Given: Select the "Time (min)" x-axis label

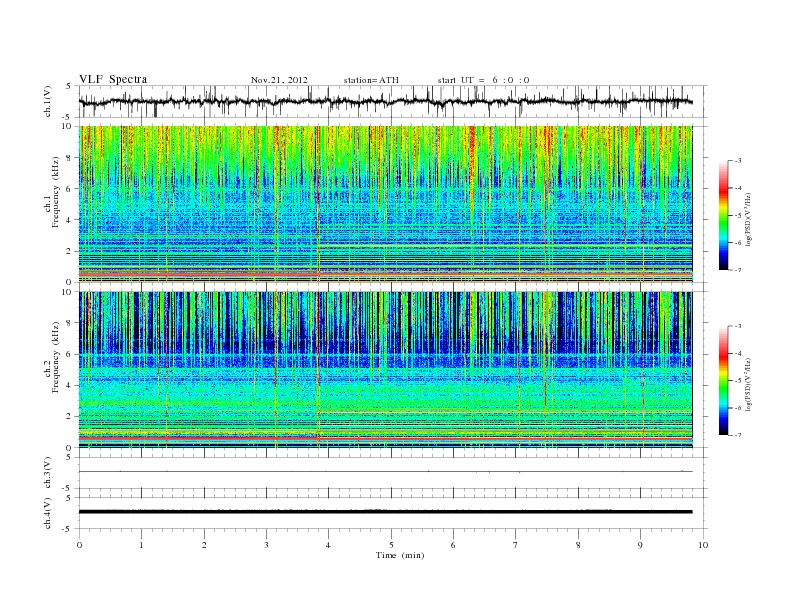Looking at the screenshot, I should pyautogui.click(x=400, y=555).
